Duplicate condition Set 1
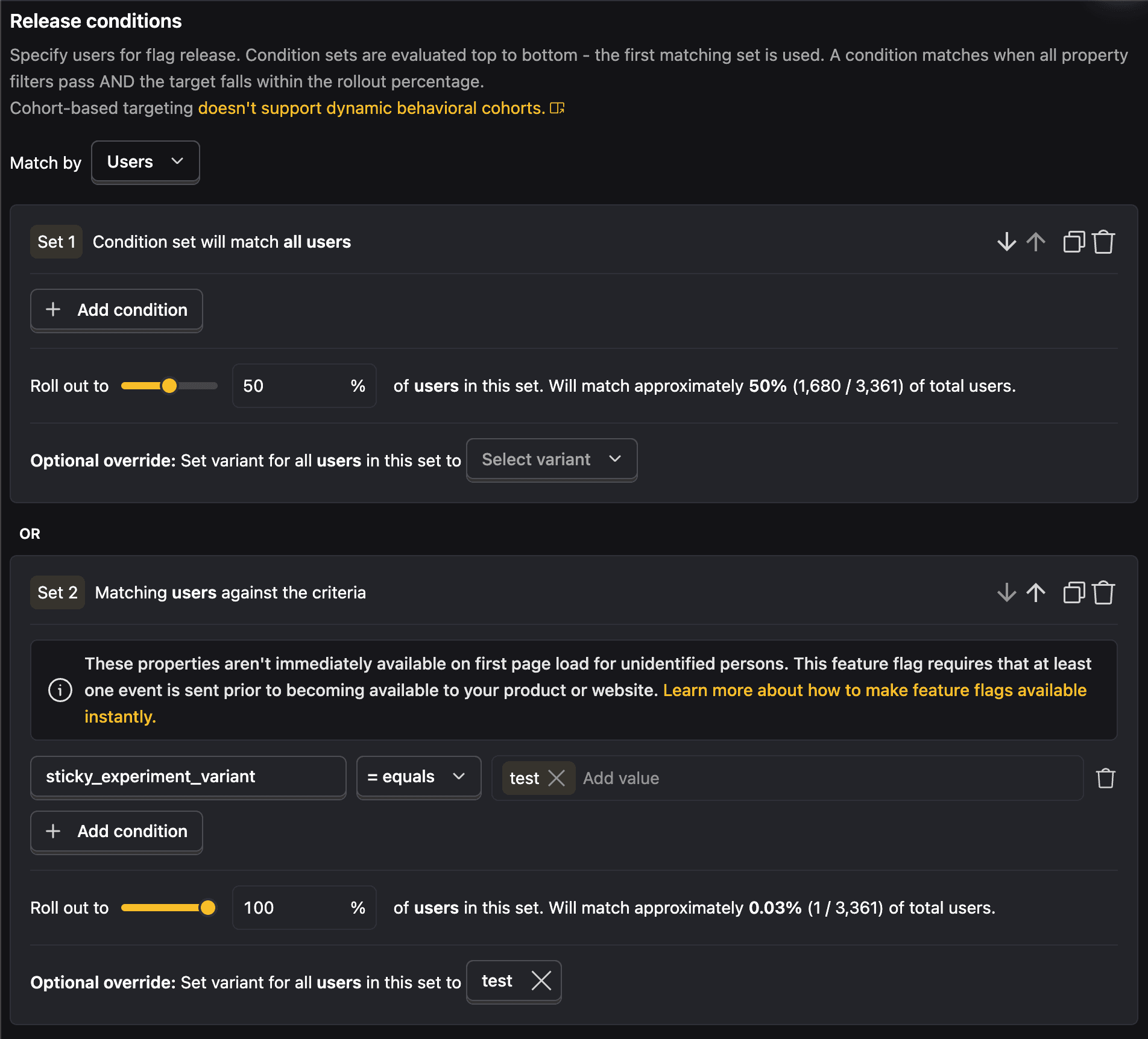Screen dimensions: 1148x1039 point(1074,242)
